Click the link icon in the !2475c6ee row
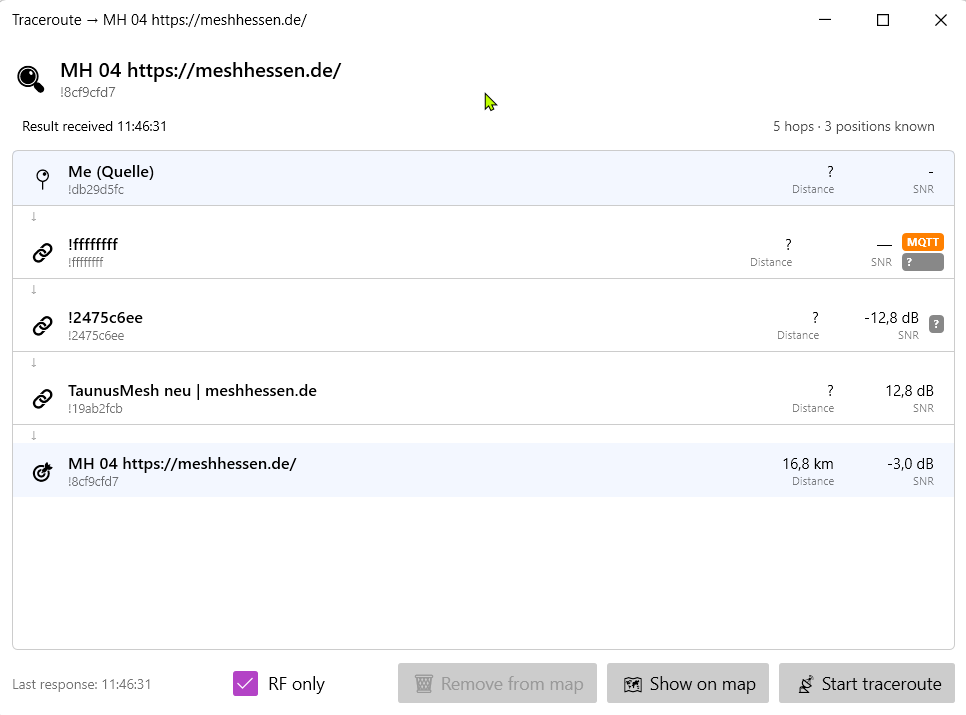 pos(43,326)
